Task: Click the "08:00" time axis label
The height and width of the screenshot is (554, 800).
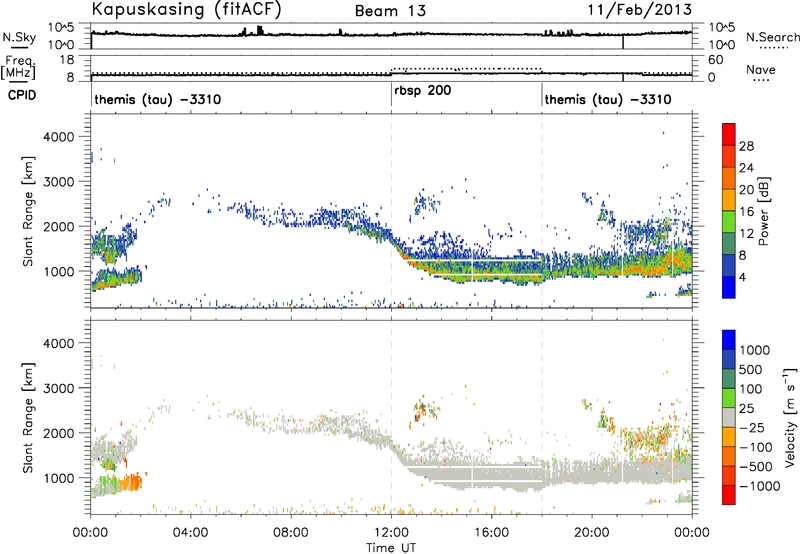Action: point(291,533)
